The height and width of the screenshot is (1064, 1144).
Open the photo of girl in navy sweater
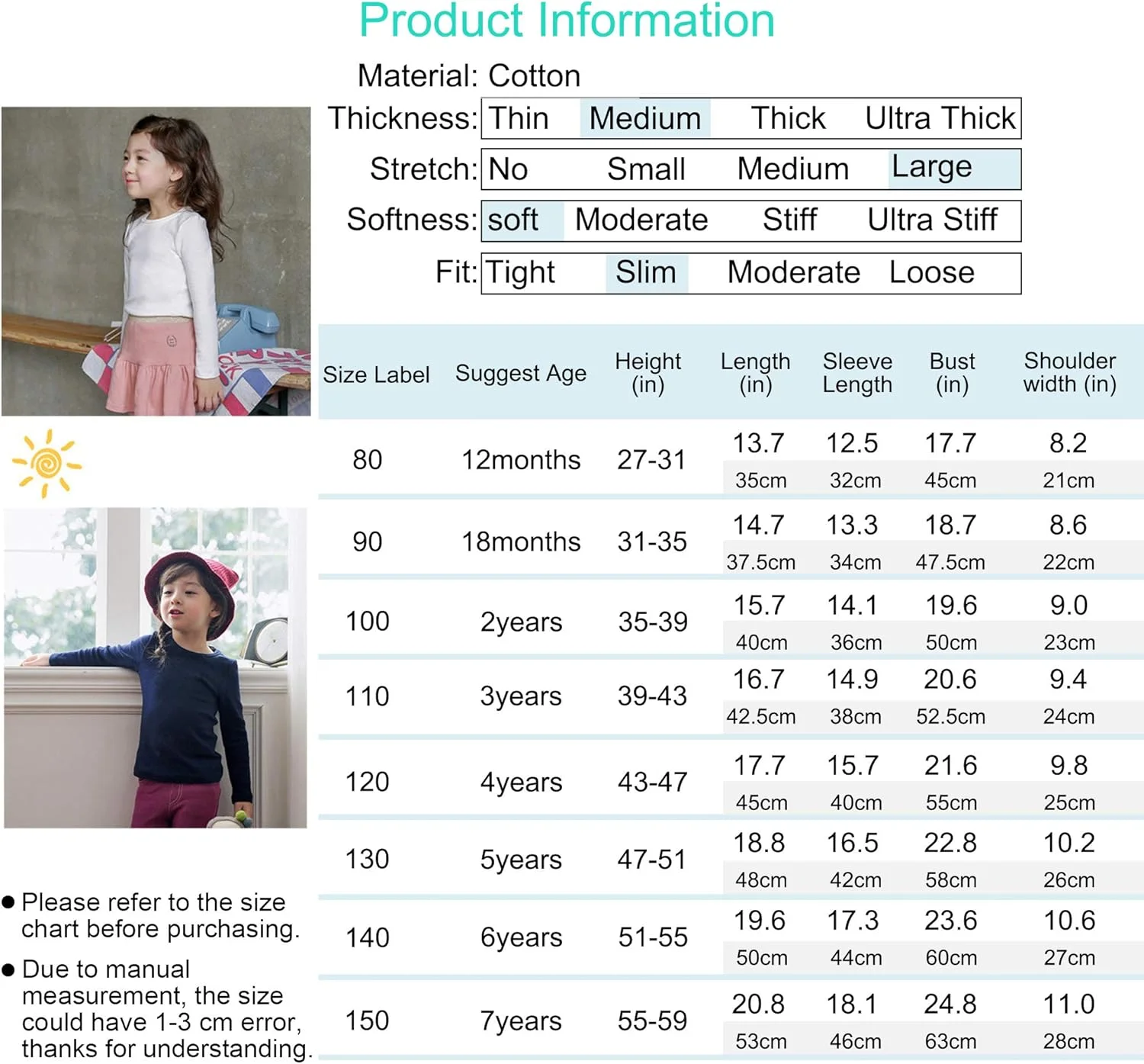tap(156, 668)
